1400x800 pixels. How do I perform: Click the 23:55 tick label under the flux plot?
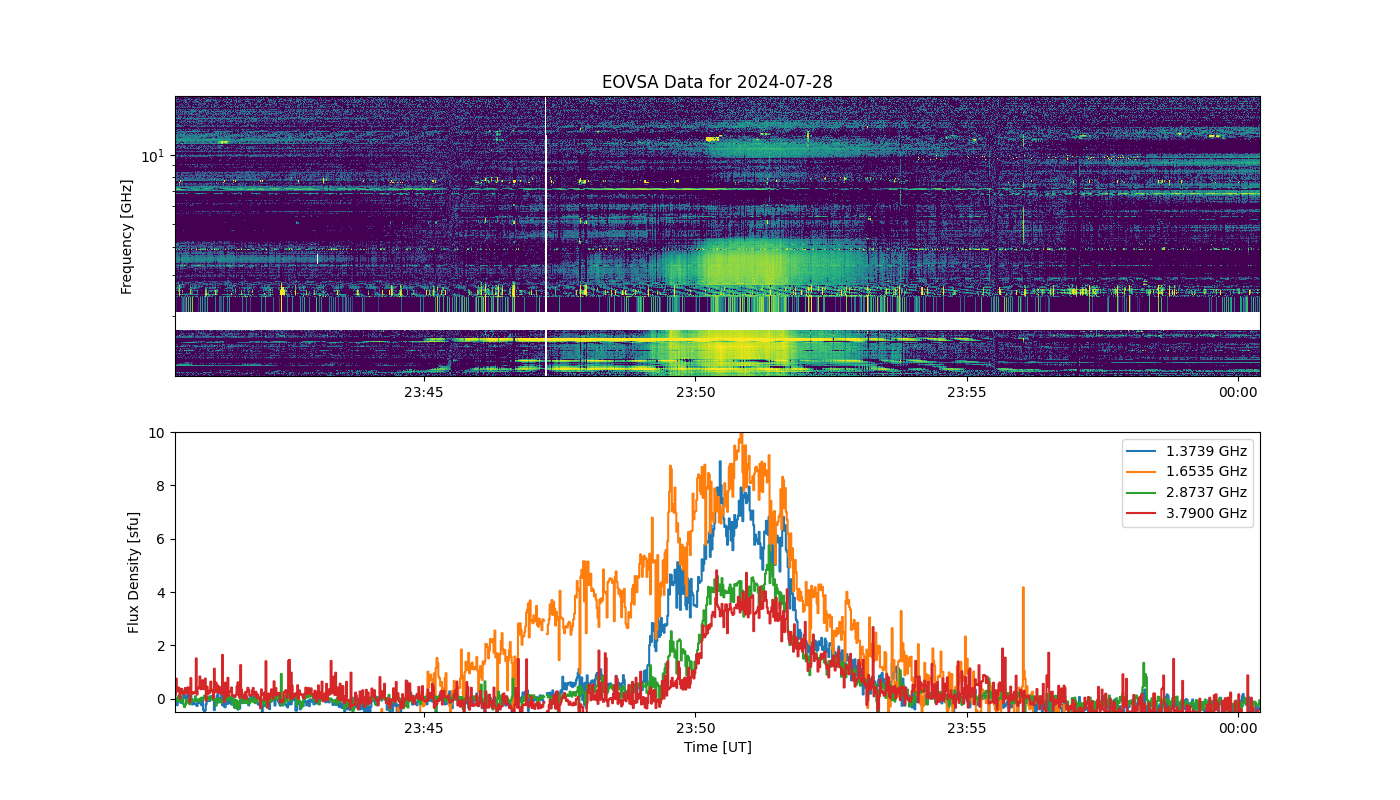pos(967,728)
